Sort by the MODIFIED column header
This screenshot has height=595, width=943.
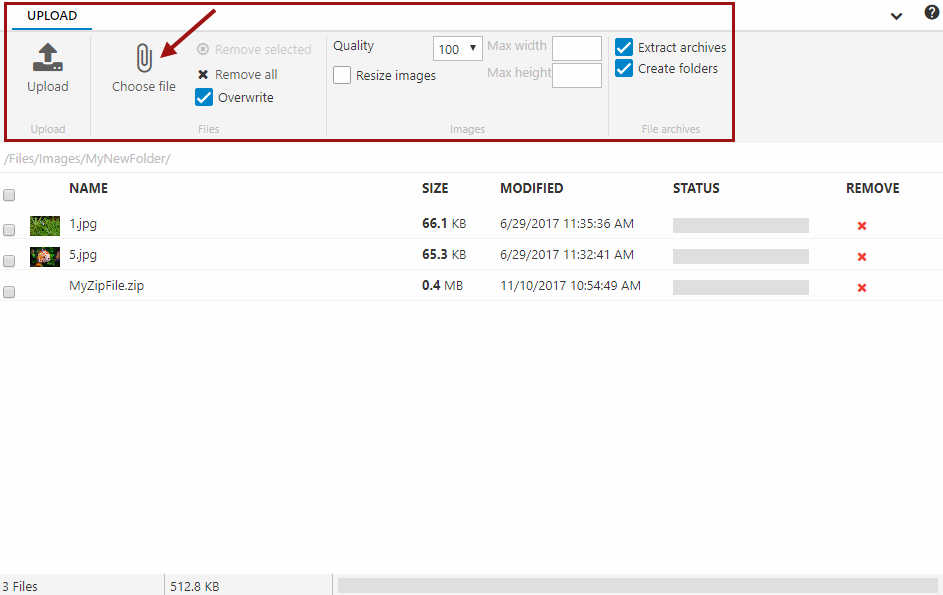pyautogui.click(x=531, y=188)
